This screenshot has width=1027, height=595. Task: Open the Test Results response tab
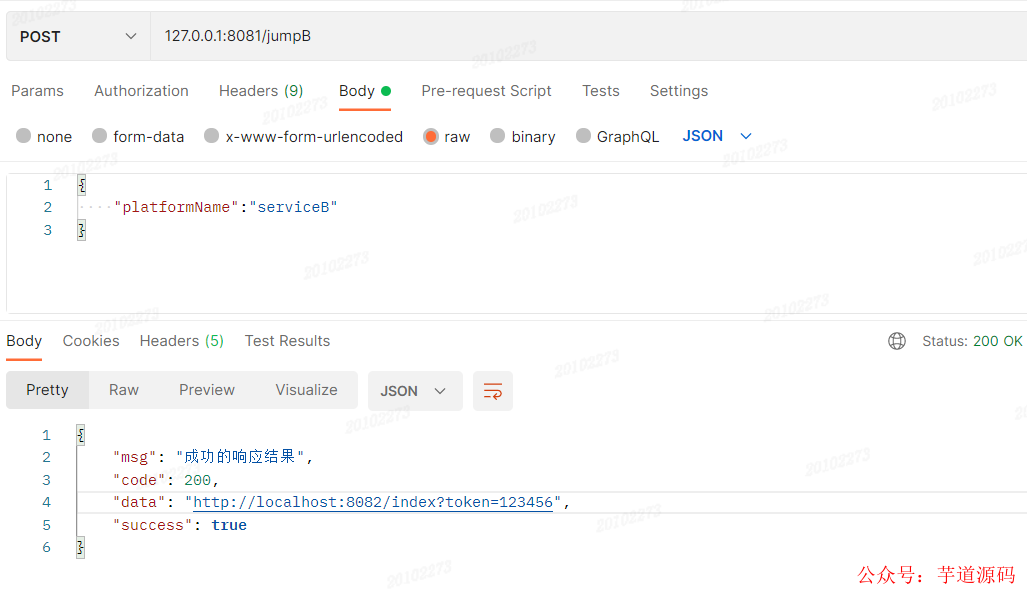click(287, 340)
